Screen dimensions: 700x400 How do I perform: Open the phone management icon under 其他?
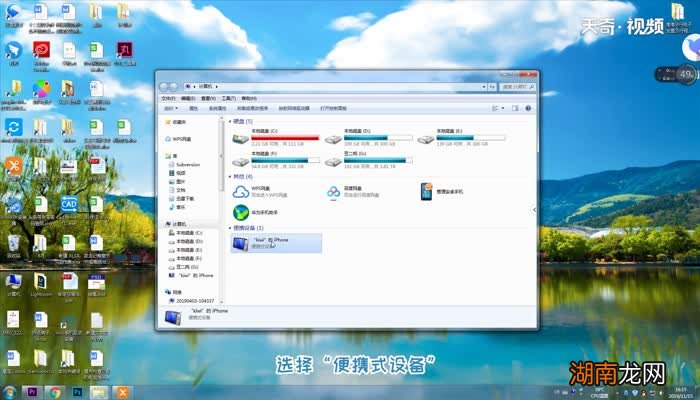point(426,191)
